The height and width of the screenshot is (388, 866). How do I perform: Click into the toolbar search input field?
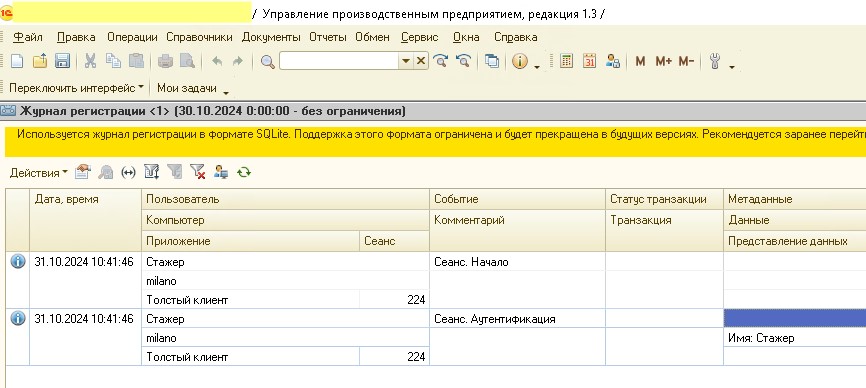339,61
